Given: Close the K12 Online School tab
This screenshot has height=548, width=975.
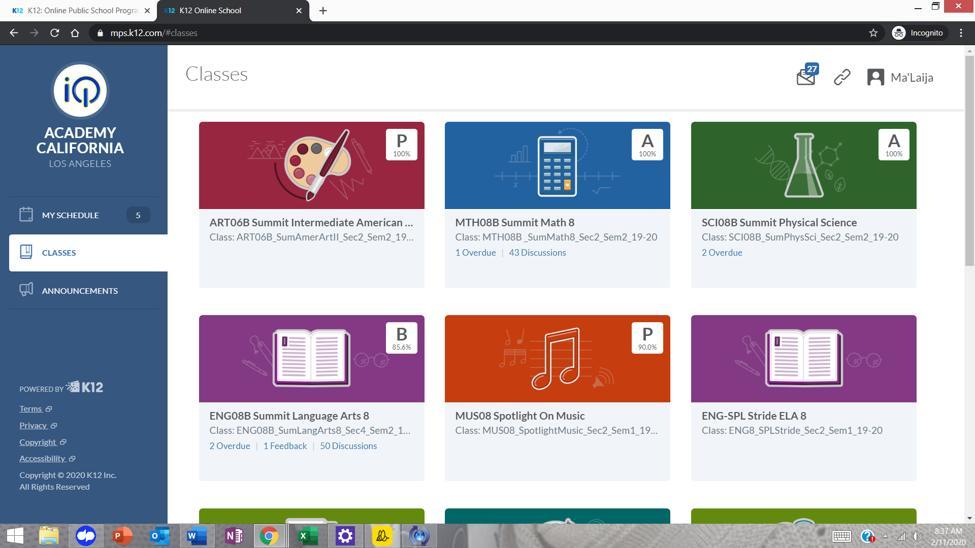Looking at the screenshot, I should (298, 11).
